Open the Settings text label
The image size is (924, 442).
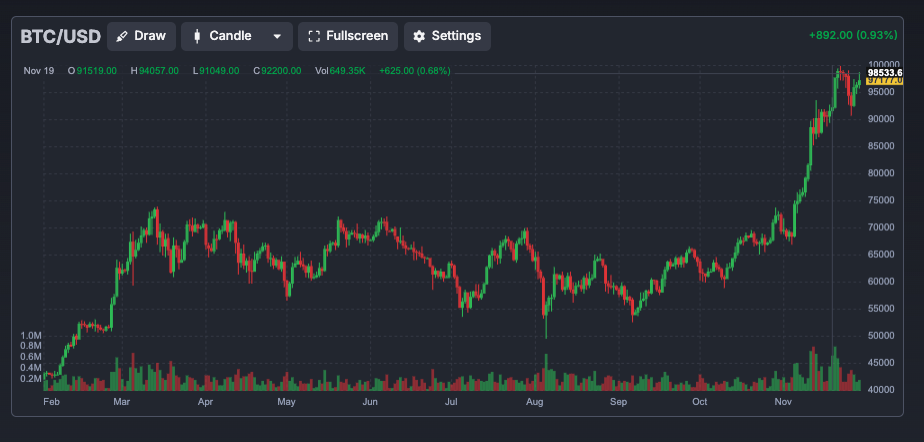(457, 36)
